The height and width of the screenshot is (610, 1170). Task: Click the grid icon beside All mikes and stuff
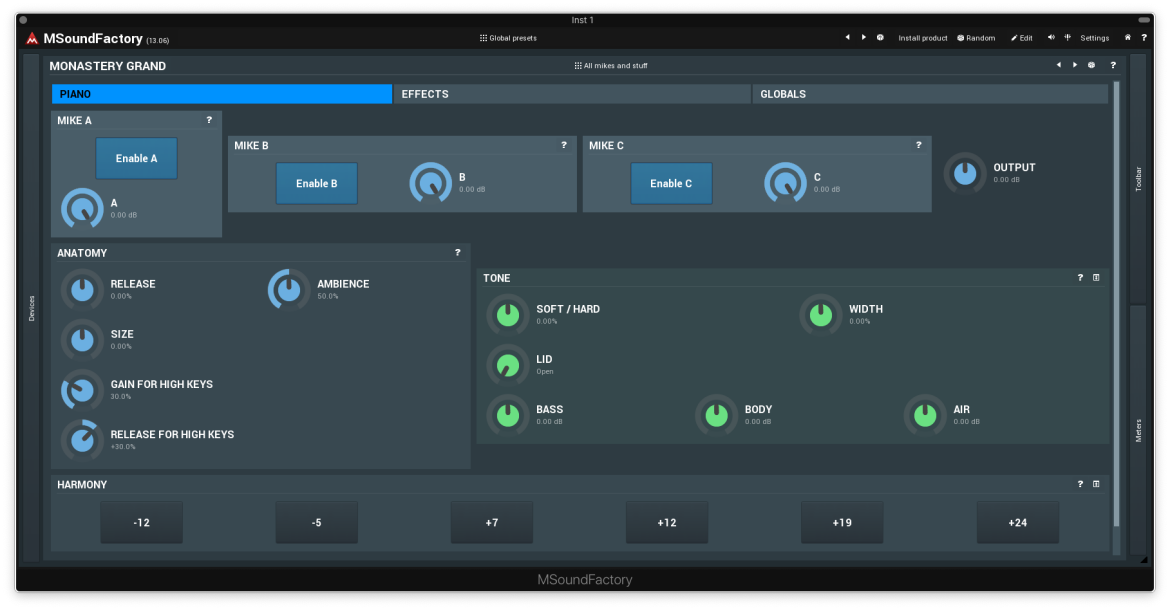click(x=578, y=66)
